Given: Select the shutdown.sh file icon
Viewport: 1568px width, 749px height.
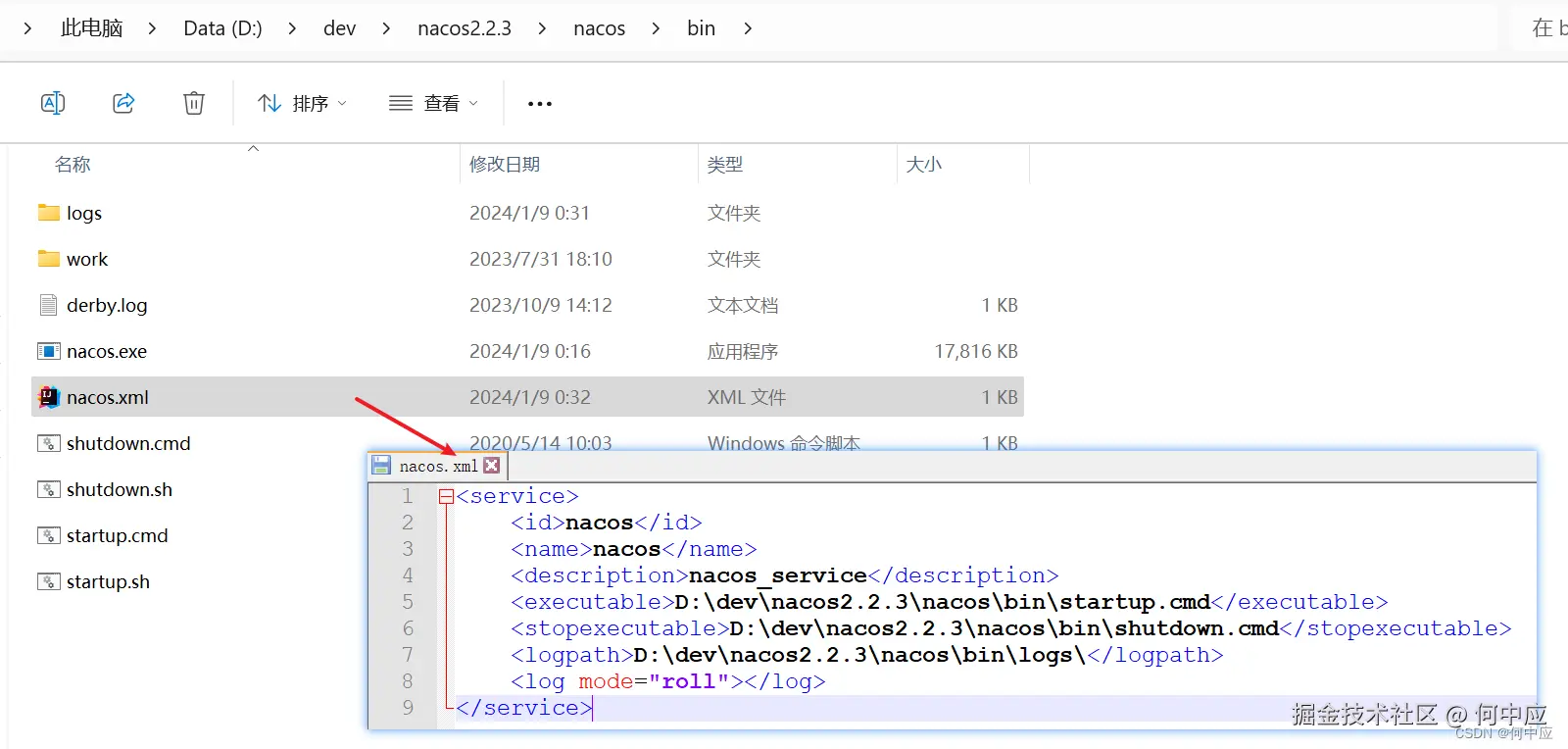Looking at the screenshot, I should click(x=49, y=489).
